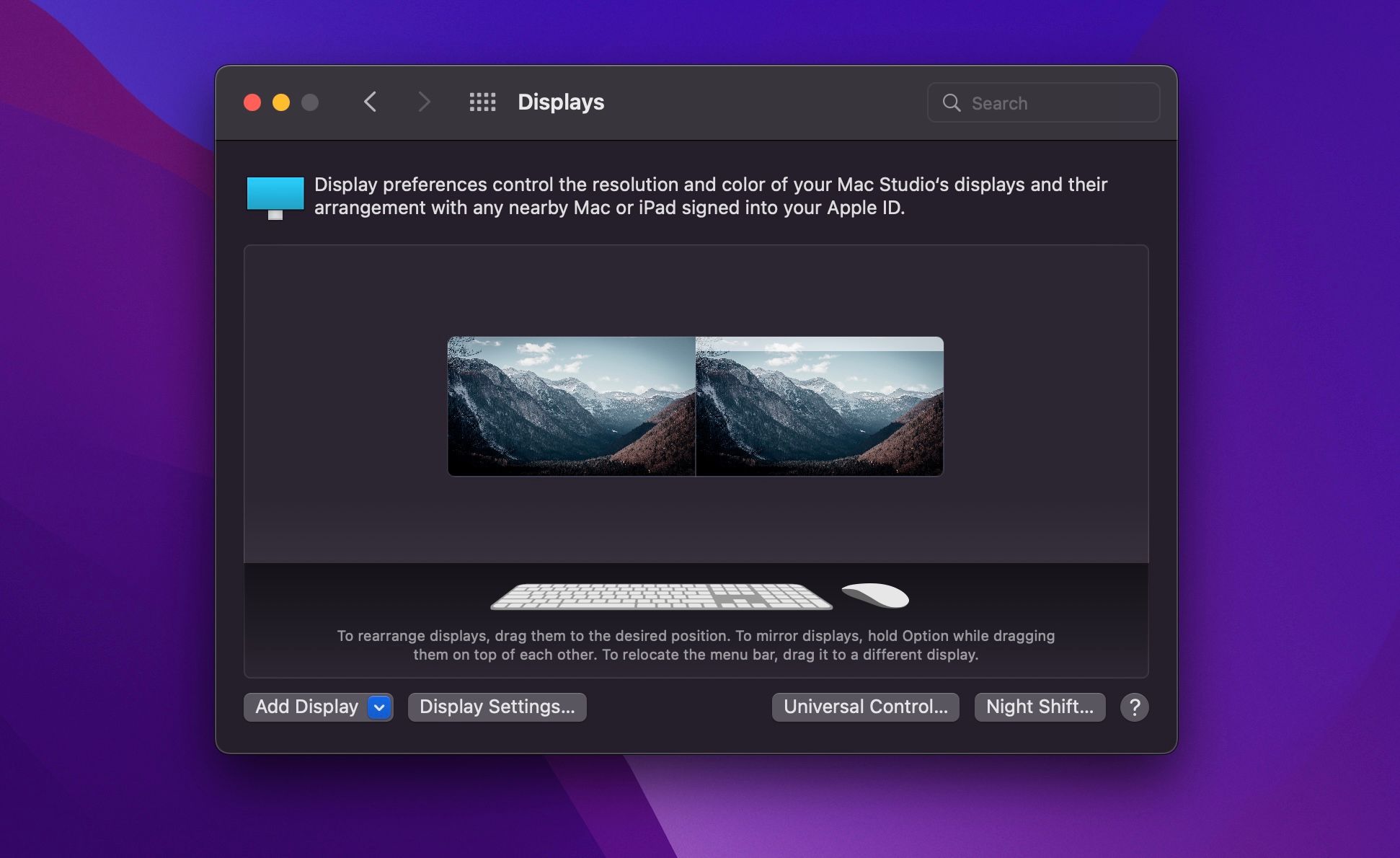
Task: Click the Displays window title
Action: point(561,102)
